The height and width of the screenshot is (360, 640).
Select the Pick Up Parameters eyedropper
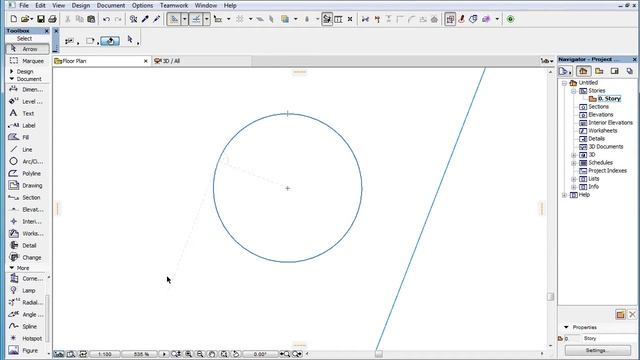[x=145, y=19]
